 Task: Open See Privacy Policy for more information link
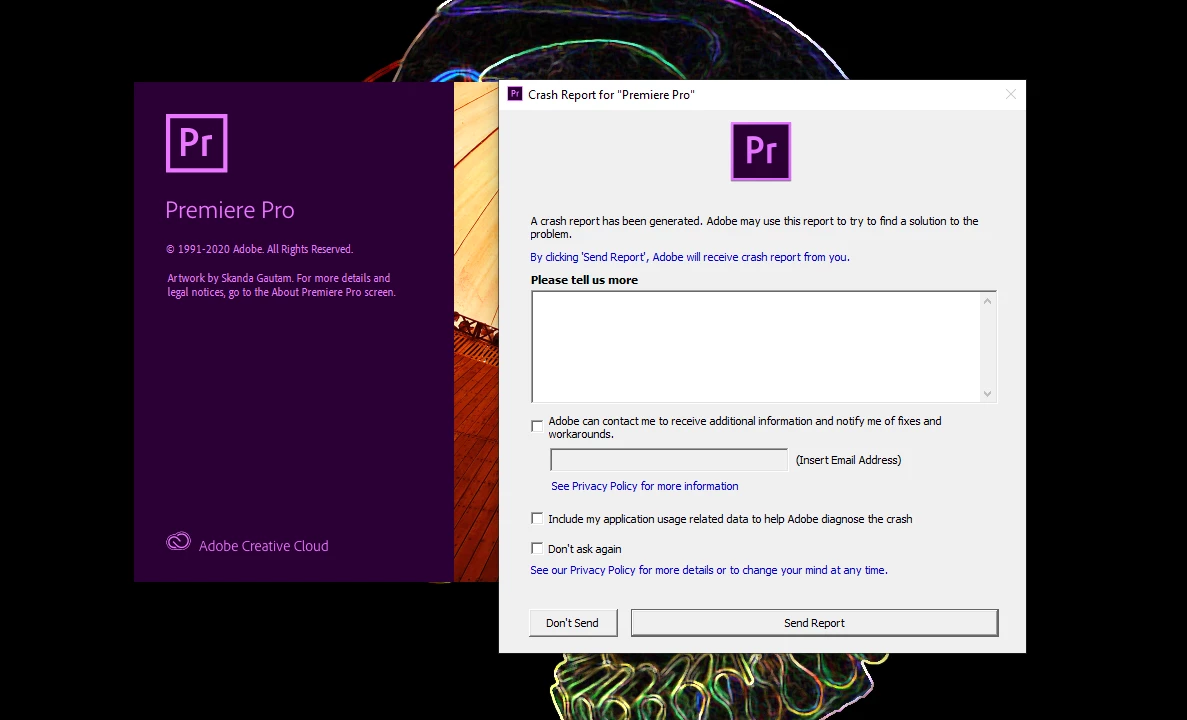click(644, 486)
